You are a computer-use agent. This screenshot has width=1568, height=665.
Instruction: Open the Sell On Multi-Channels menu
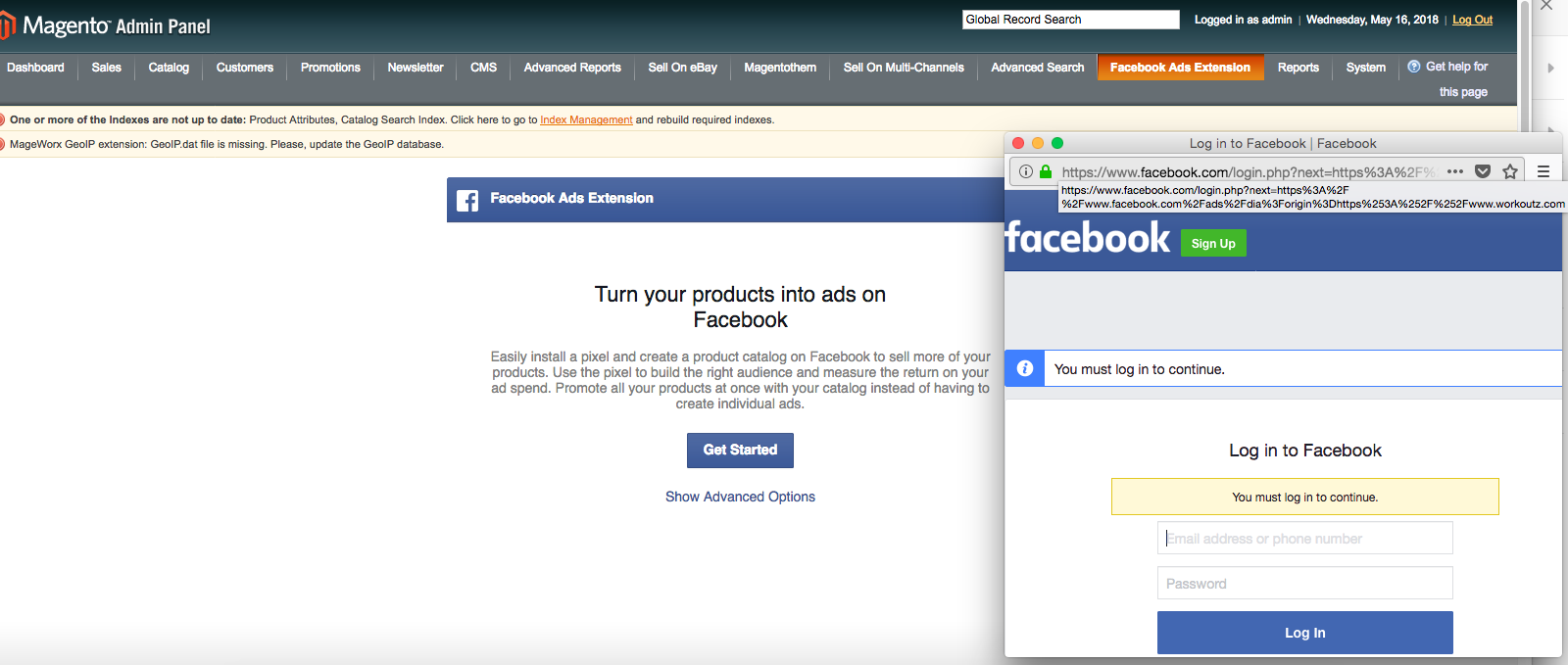904,68
